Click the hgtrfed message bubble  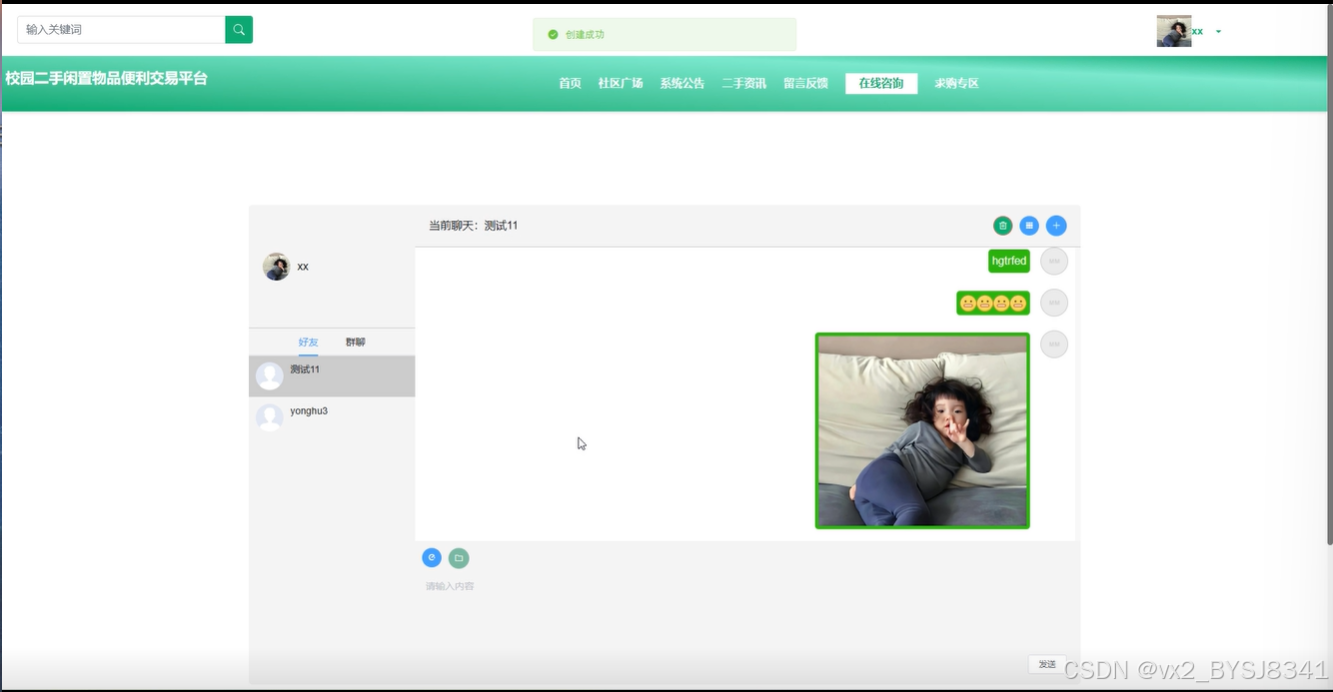[x=1009, y=261]
